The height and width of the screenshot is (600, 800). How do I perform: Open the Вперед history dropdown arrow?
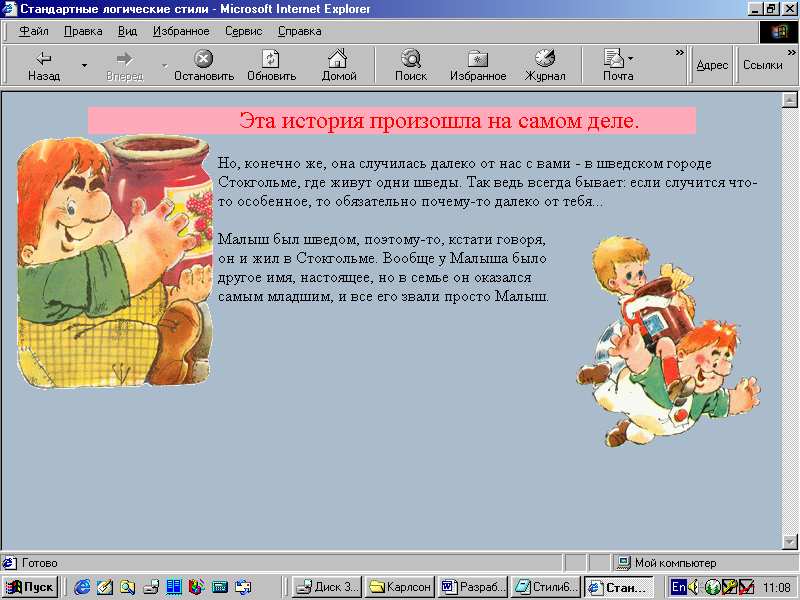164,65
